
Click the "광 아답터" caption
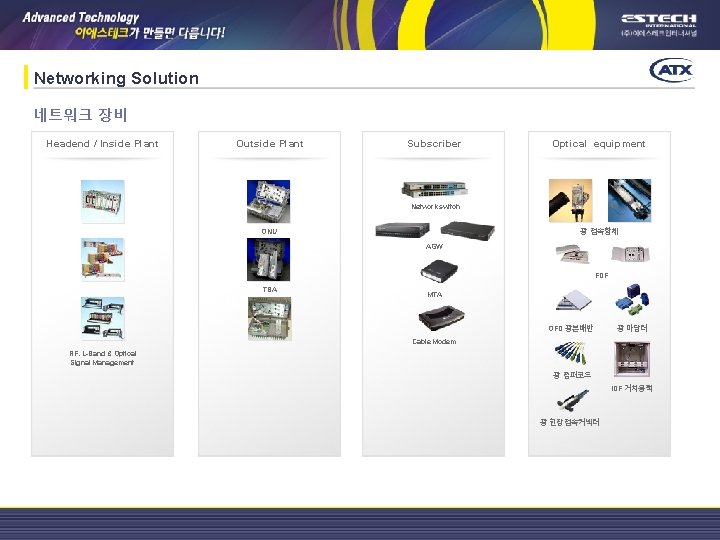(632, 328)
